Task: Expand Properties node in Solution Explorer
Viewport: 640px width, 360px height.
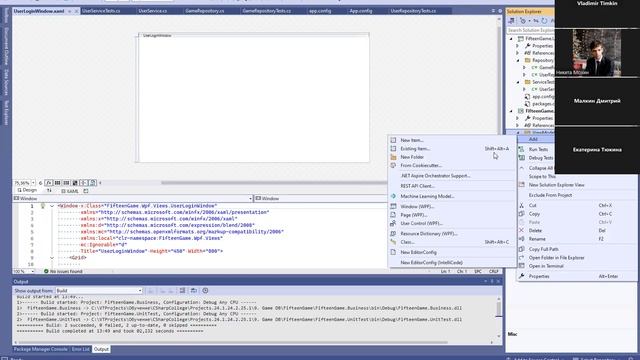Action: pos(518,46)
